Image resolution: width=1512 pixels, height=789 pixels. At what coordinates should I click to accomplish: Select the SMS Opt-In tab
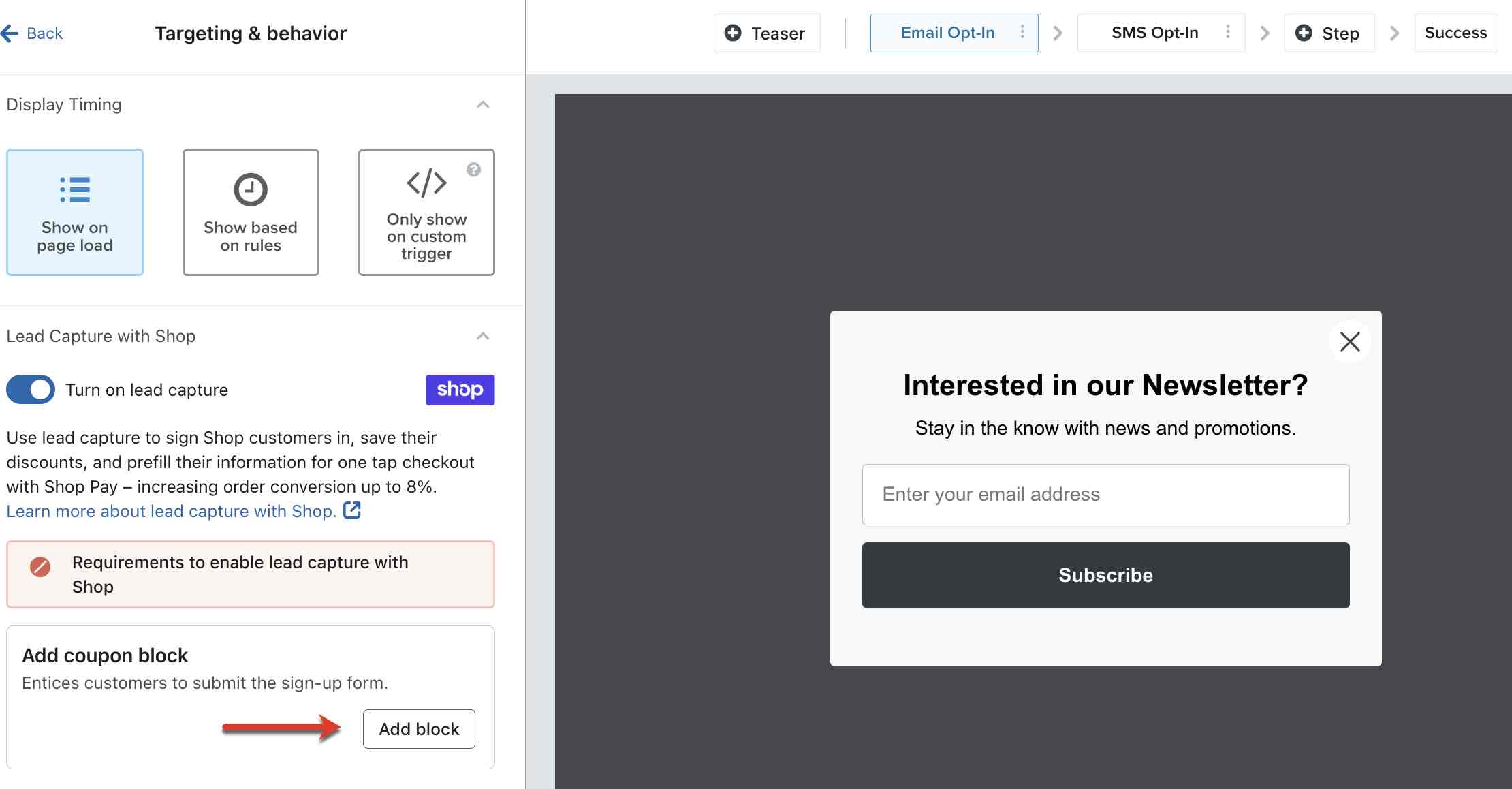tap(1154, 33)
